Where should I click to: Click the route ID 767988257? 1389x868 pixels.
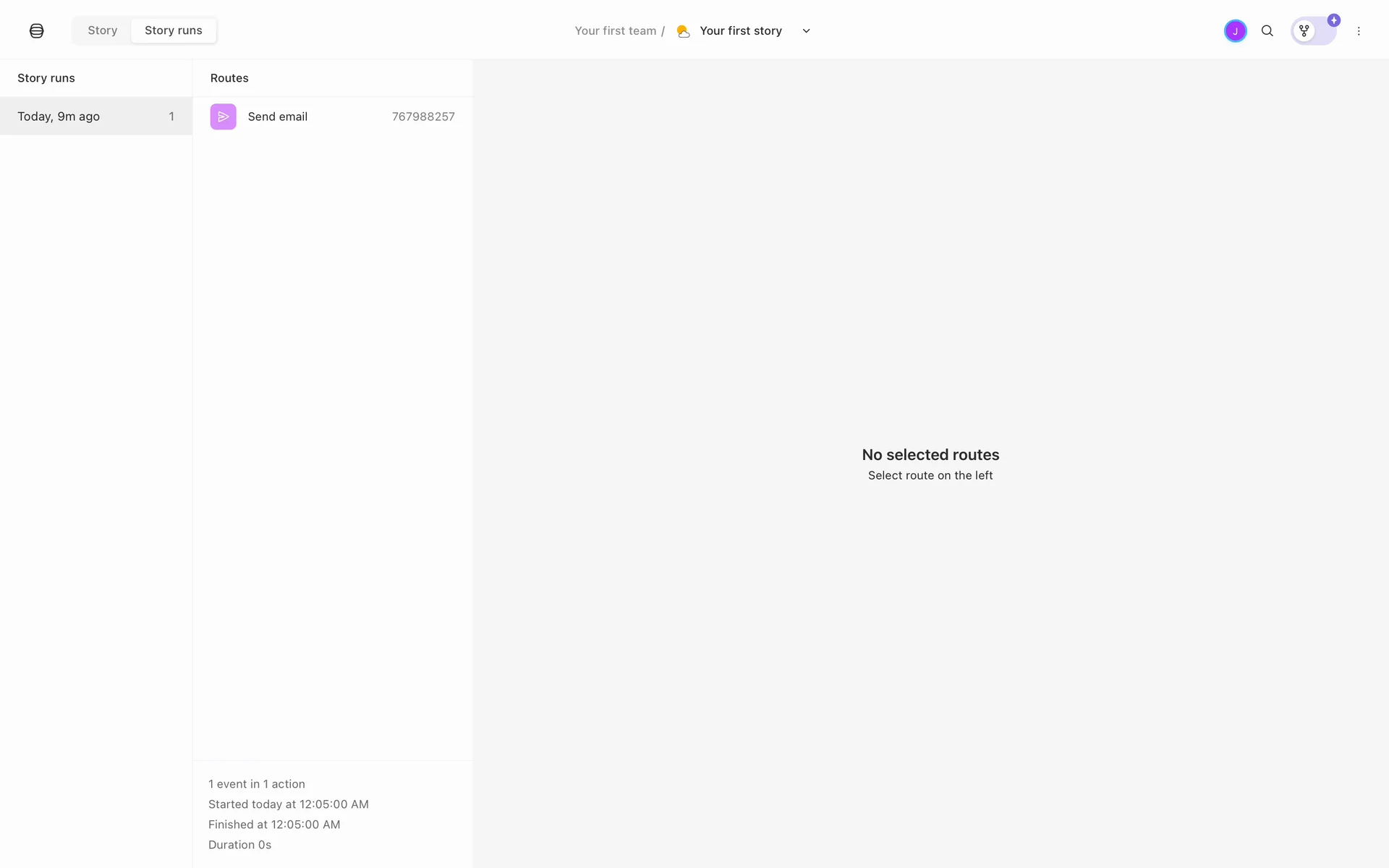pos(423,116)
